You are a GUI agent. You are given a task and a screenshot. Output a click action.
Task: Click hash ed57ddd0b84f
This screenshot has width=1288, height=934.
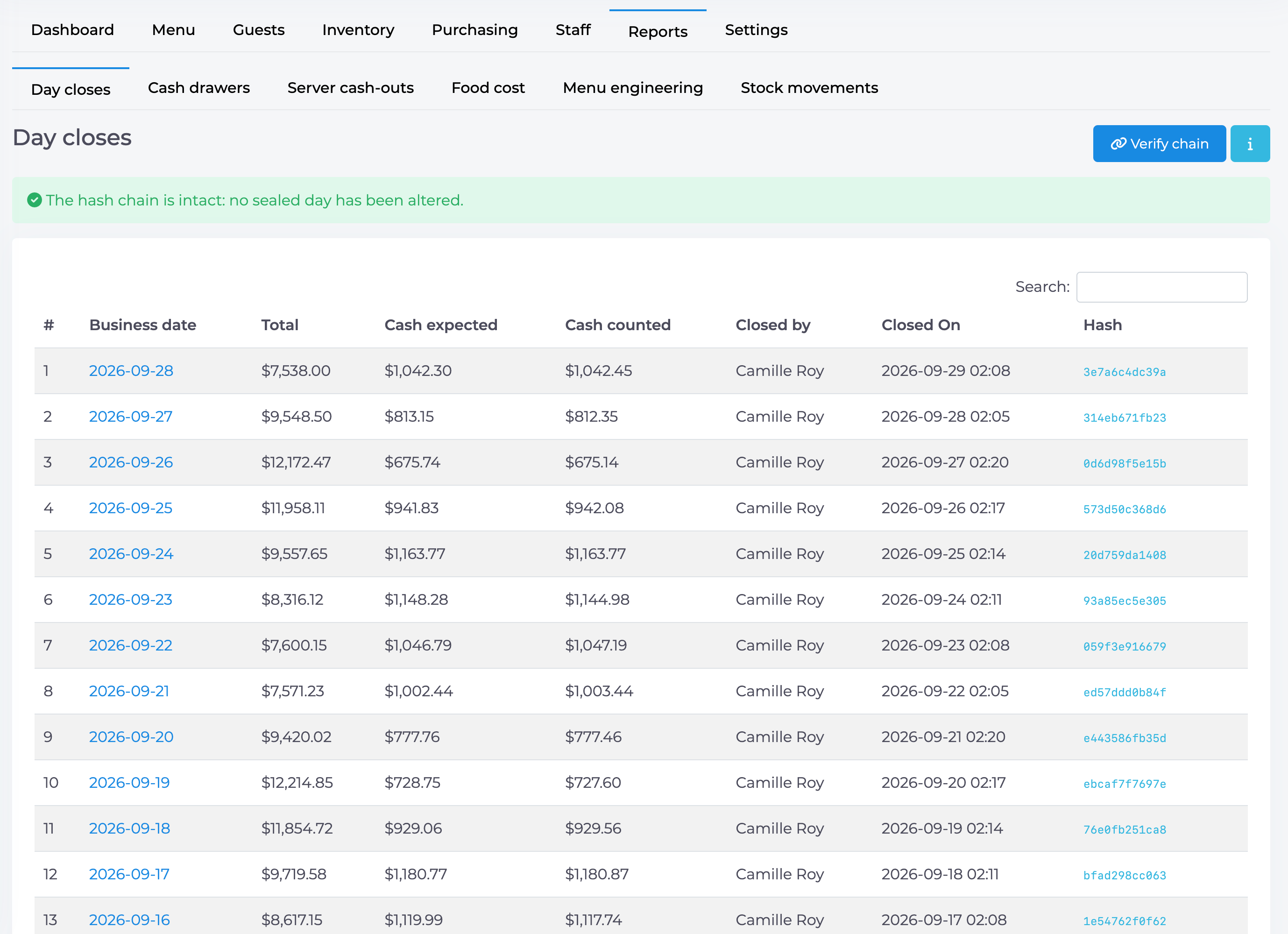(1125, 693)
